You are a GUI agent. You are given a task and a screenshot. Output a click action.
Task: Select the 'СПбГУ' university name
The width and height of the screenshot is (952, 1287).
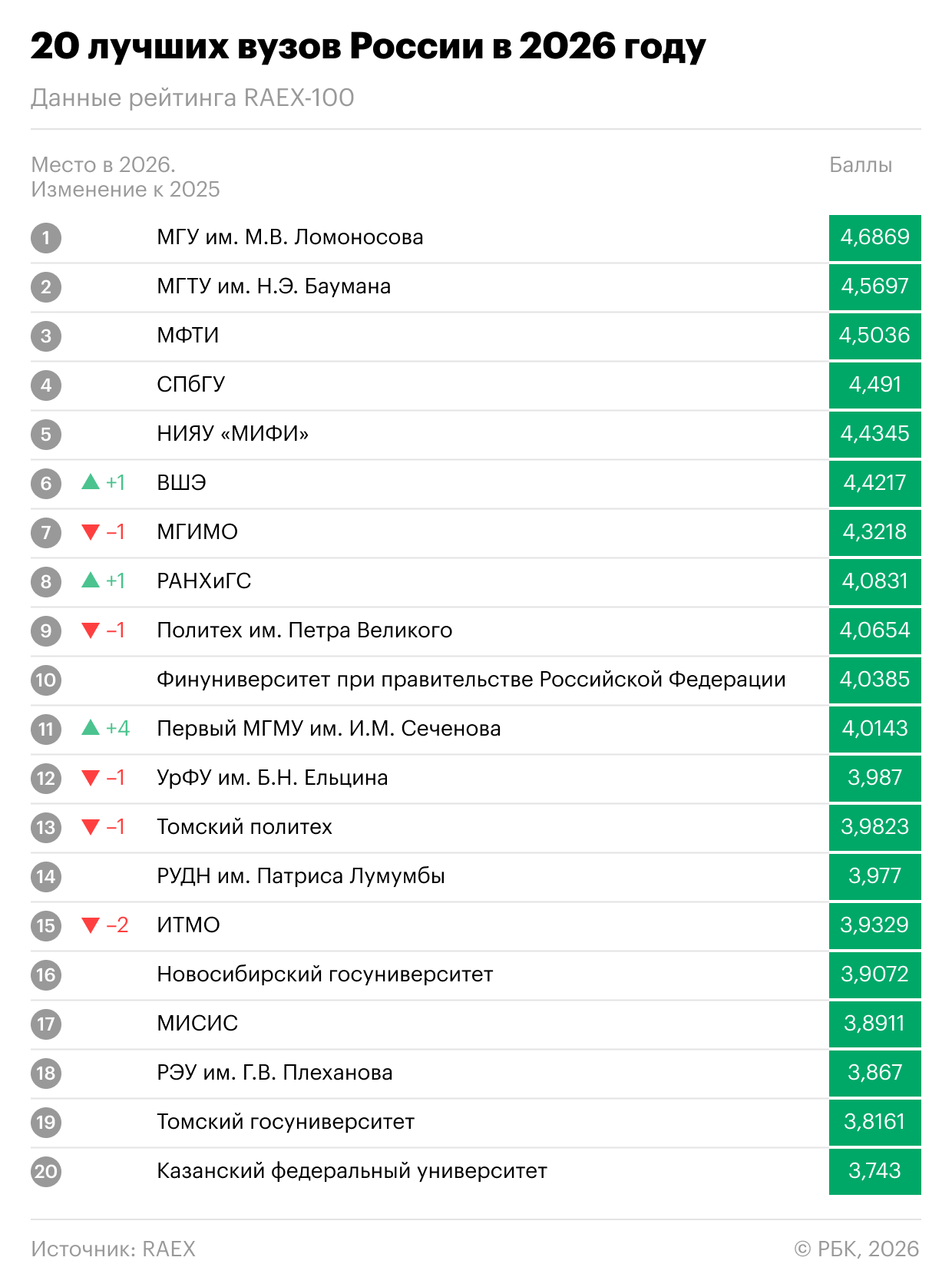(191, 385)
